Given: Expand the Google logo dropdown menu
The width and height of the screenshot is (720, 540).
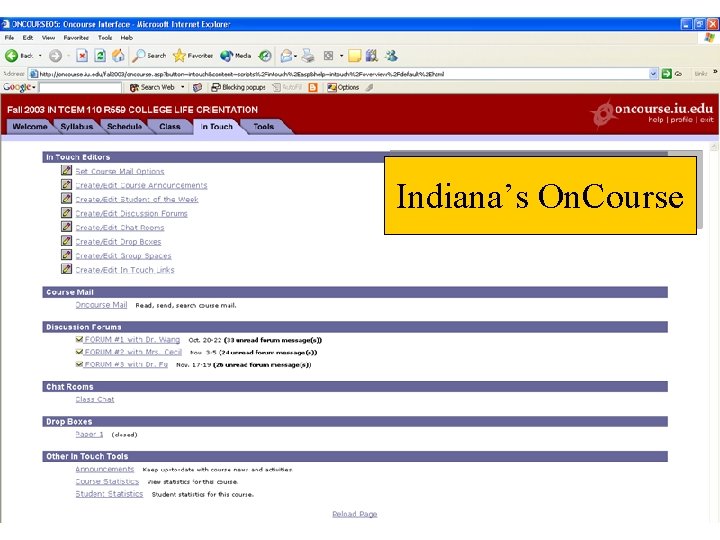Looking at the screenshot, I should click(x=34, y=87).
